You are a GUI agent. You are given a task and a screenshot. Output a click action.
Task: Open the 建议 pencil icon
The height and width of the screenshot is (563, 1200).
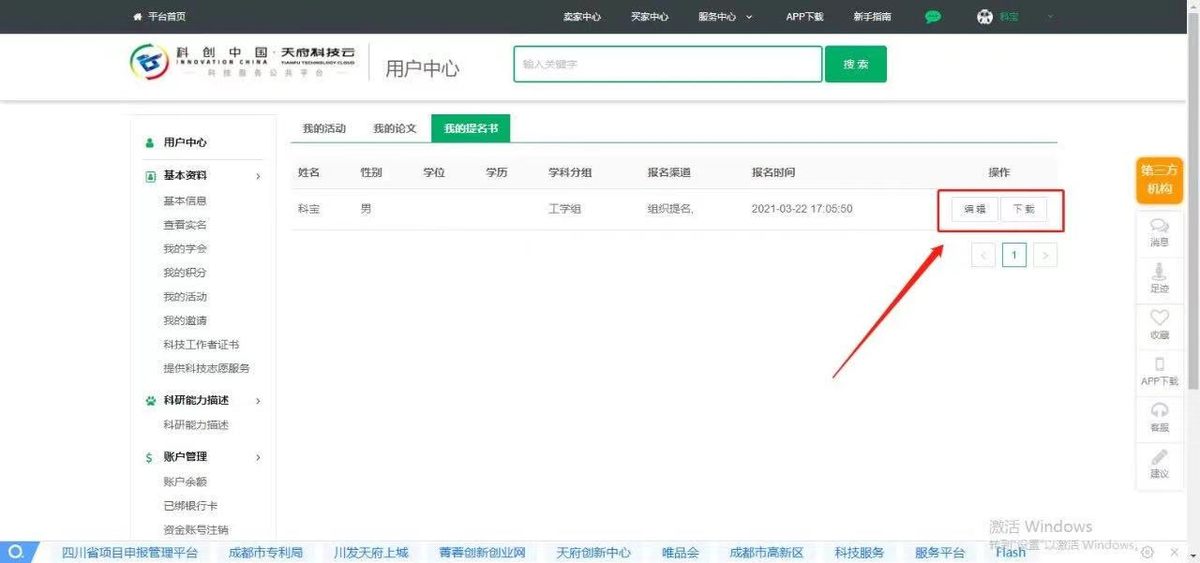tap(1159, 458)
